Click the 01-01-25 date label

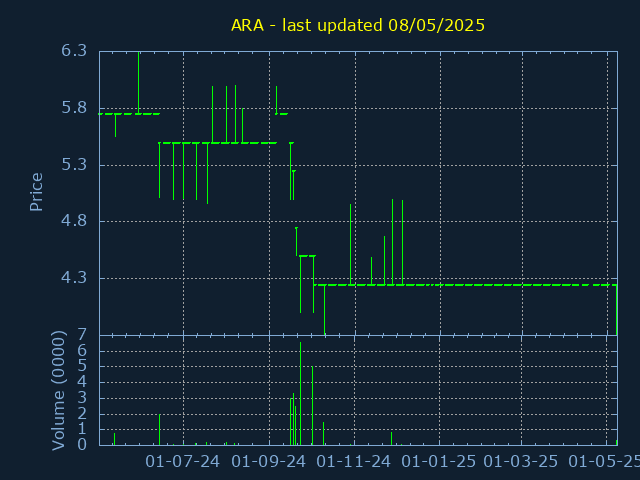(x=439, y=462)
